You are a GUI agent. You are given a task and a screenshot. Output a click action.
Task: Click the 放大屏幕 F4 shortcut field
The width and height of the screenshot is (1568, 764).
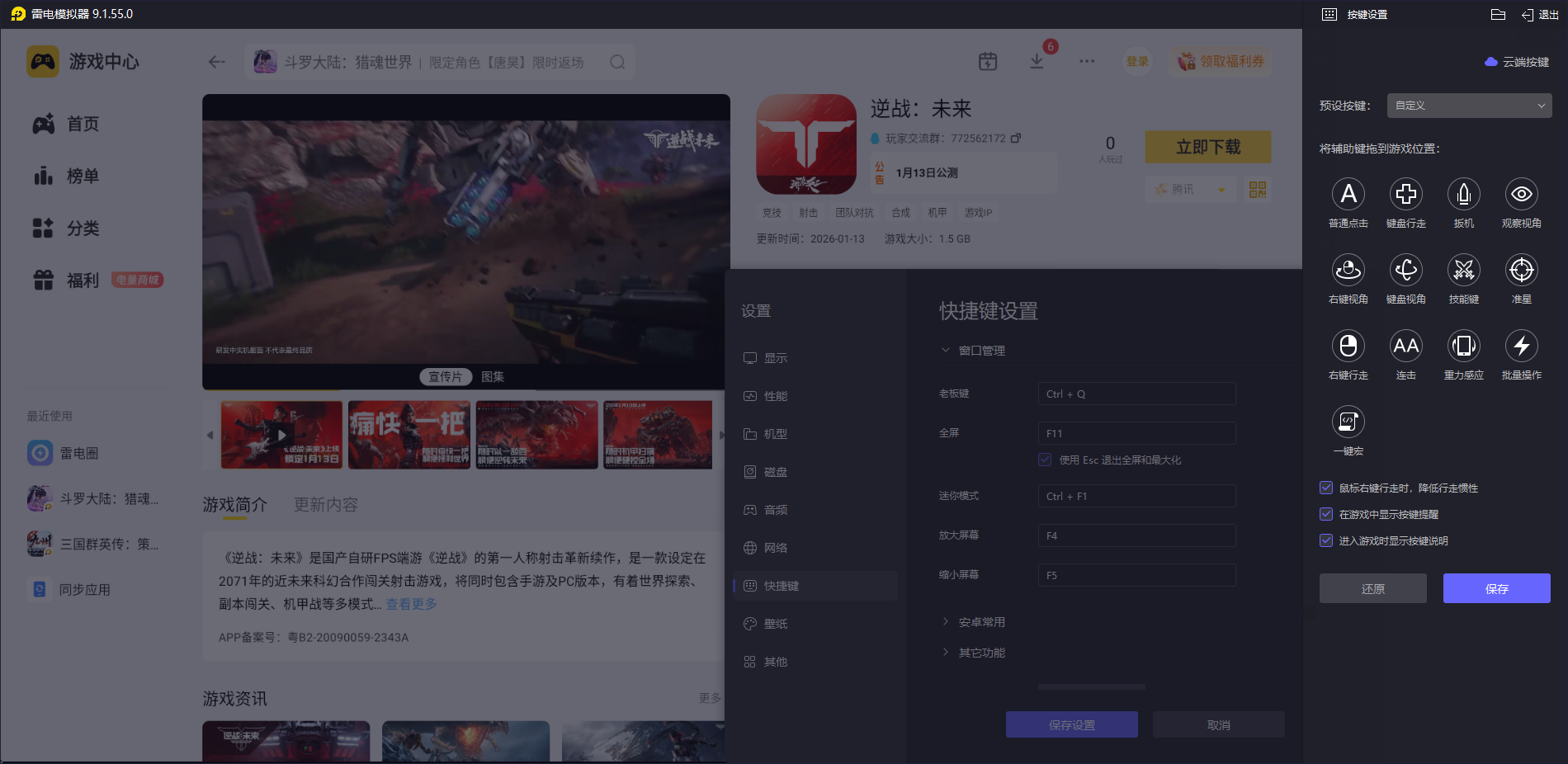(x=1136, y=535)
